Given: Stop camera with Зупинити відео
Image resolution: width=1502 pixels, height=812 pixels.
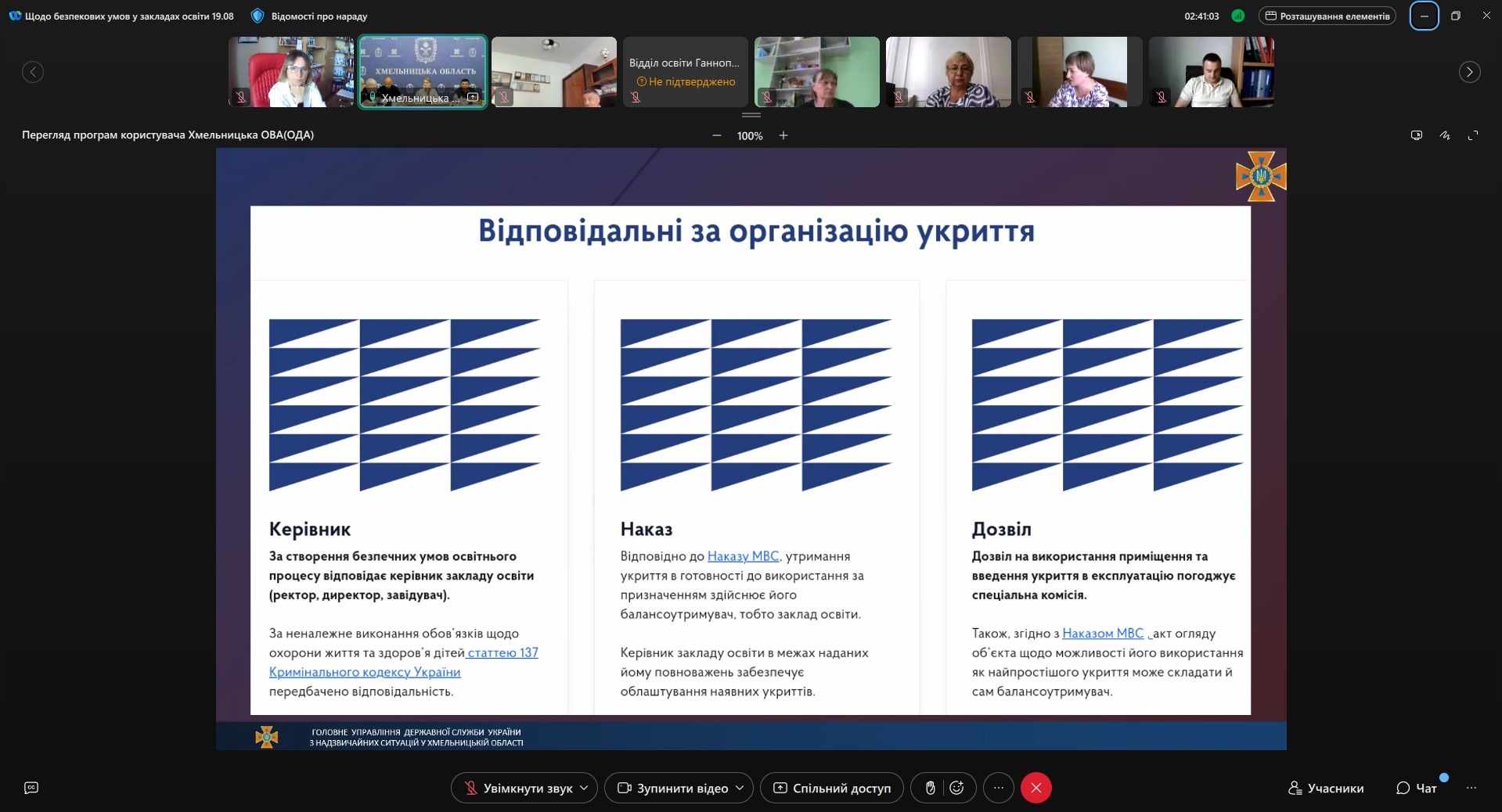Looking at the screenshot, I should 673,788.
